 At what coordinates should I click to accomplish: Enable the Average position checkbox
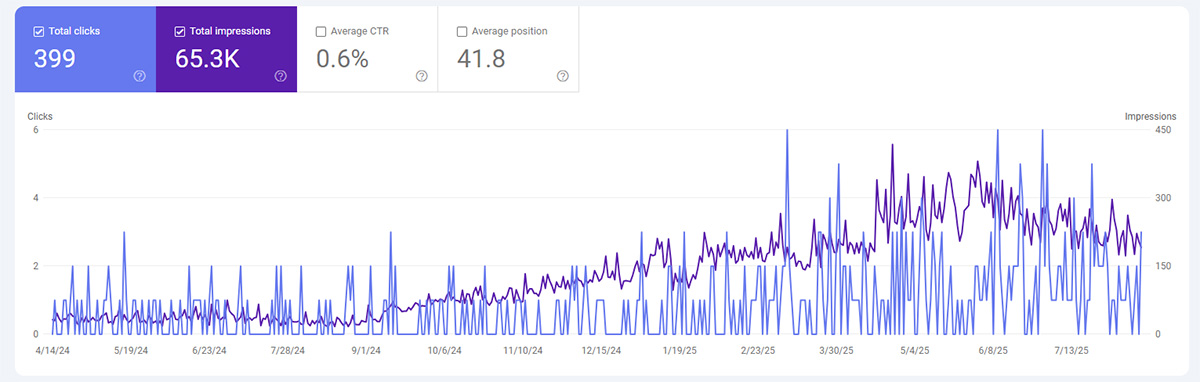(x=462, y=31)
